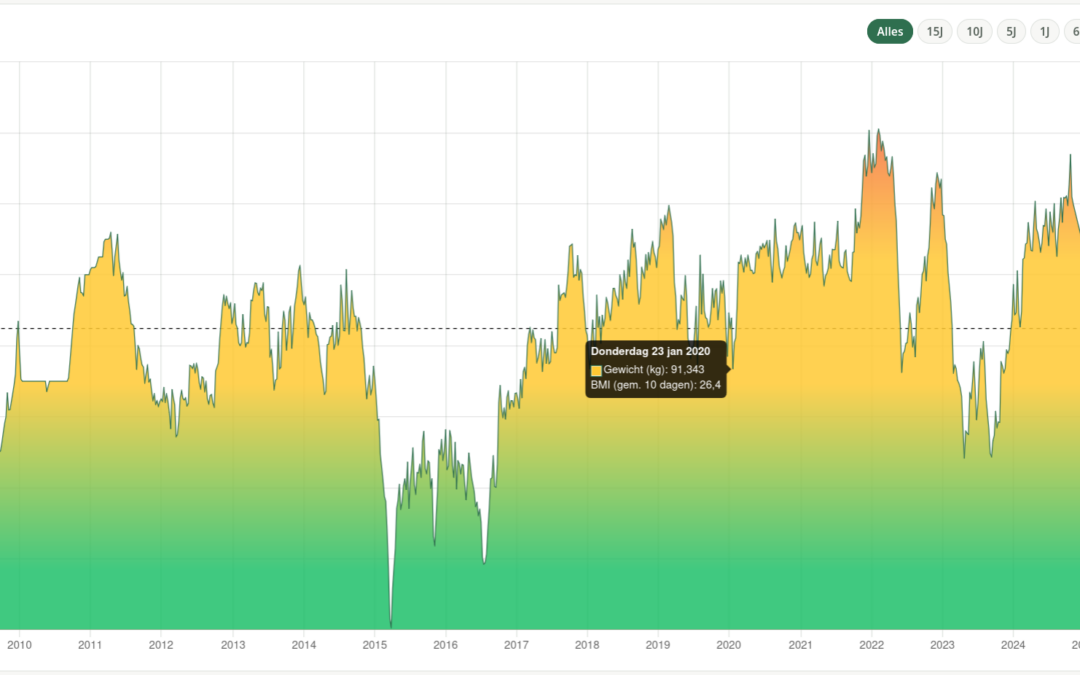Click the 2010 x-axis year label
The image size is (1080, 675).
(x=19, y=645)
